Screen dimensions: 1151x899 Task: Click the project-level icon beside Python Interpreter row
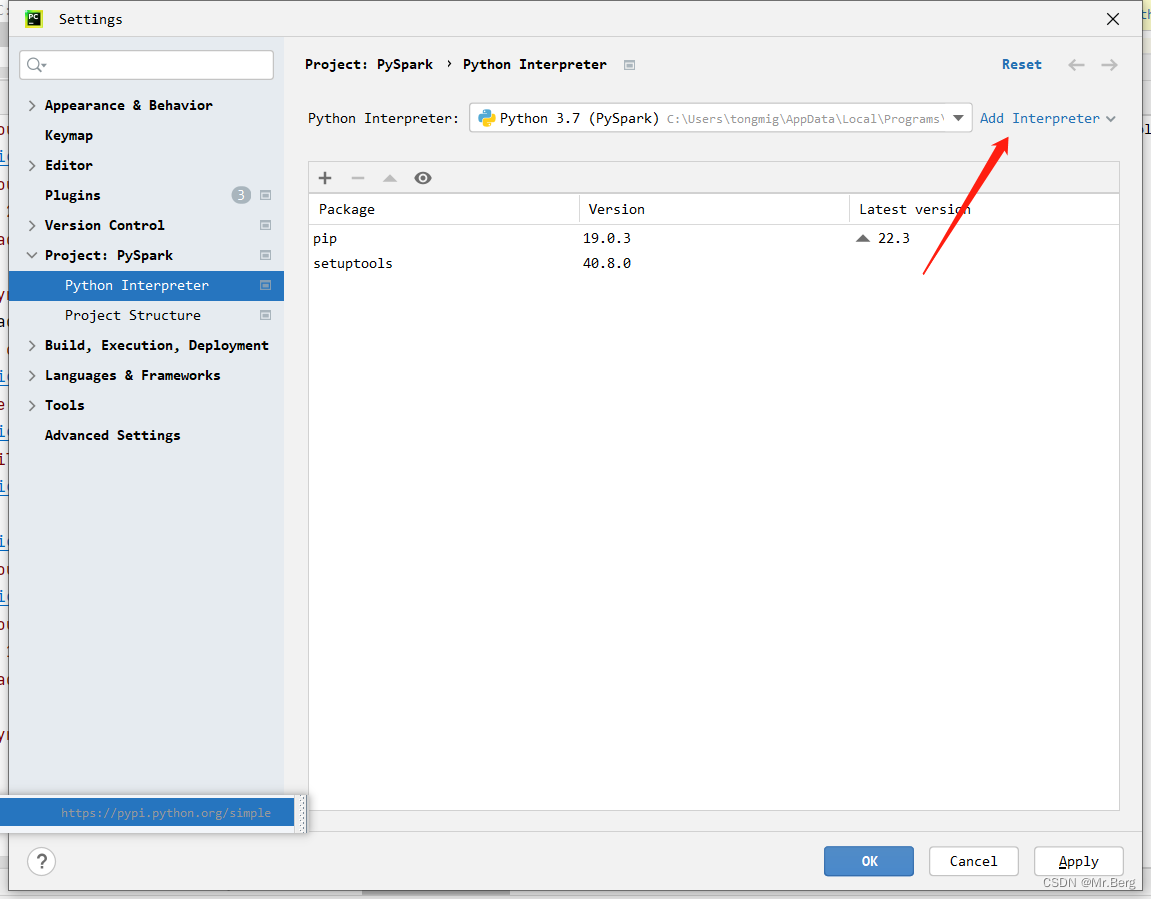(x=266, y=285)
